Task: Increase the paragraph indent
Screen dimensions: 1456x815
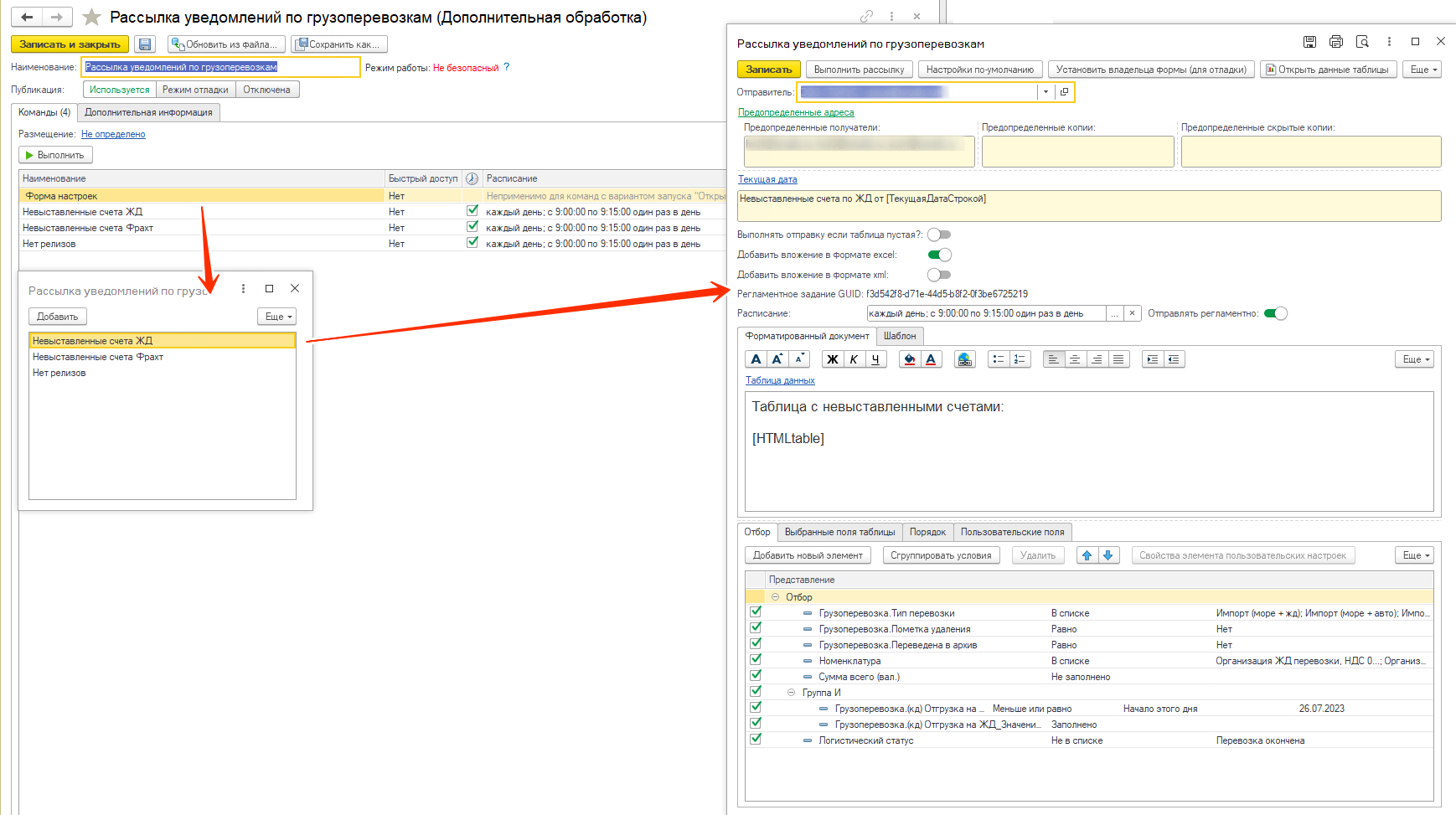Action: [1153, 359]
